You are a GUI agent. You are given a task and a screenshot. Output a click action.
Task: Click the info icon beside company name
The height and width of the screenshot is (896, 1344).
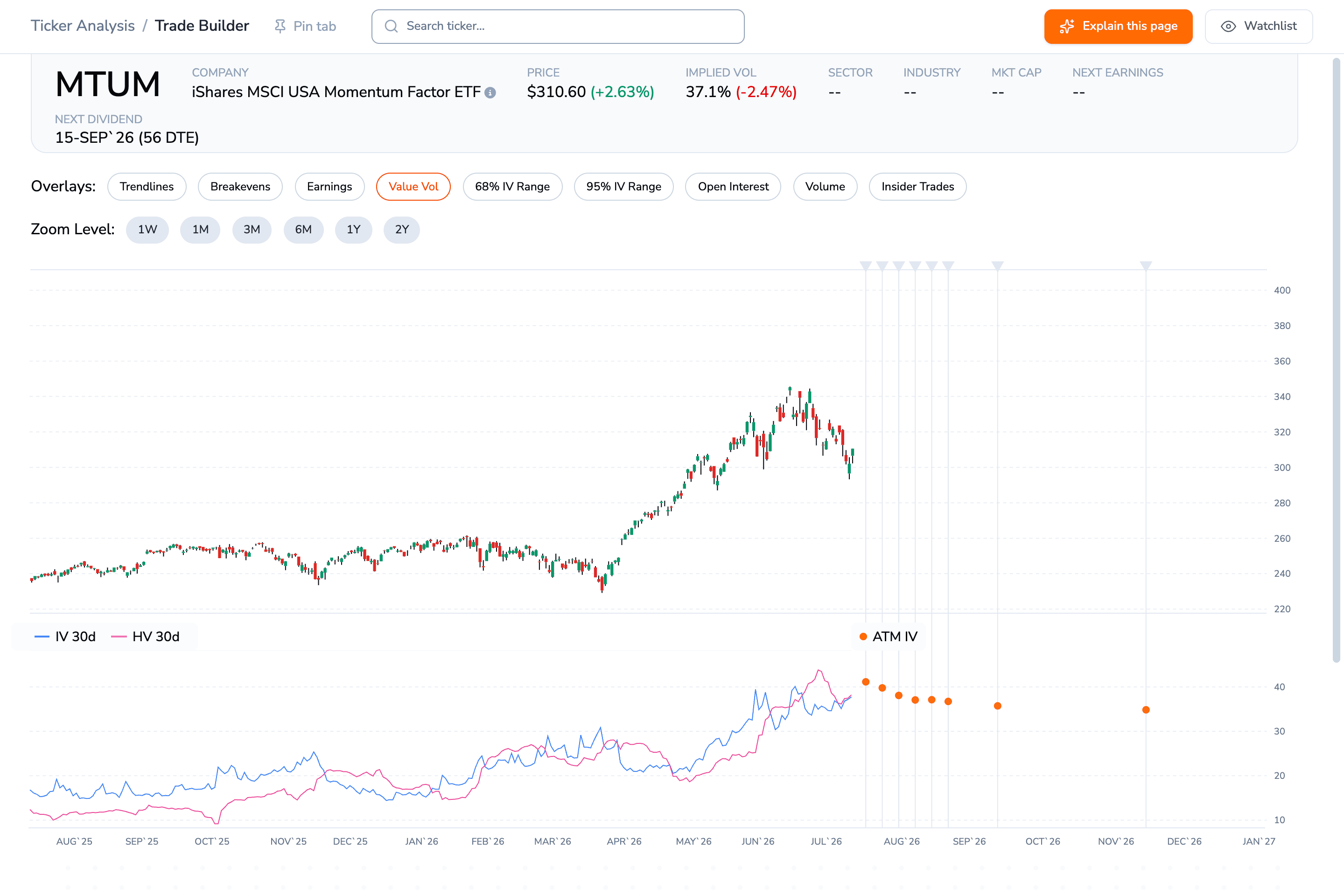(x=490, y=92)
